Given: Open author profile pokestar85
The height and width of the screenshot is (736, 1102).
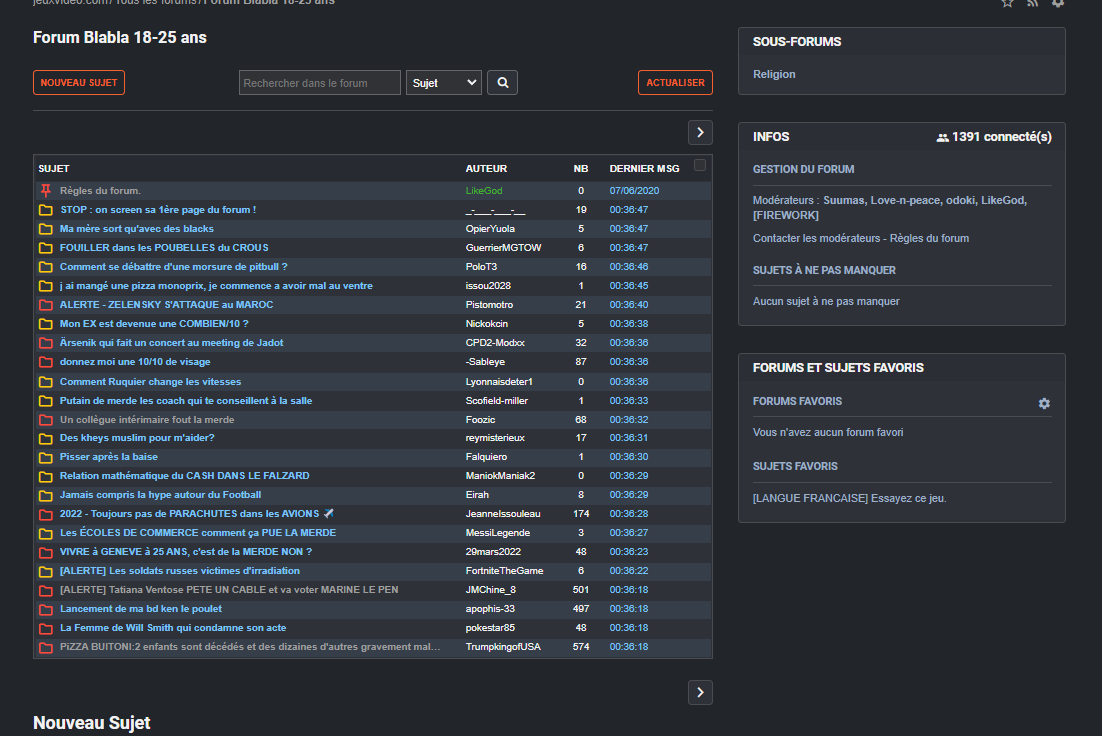Looking at the screenshot, I should pyautogui.click(x=490, y=628).
